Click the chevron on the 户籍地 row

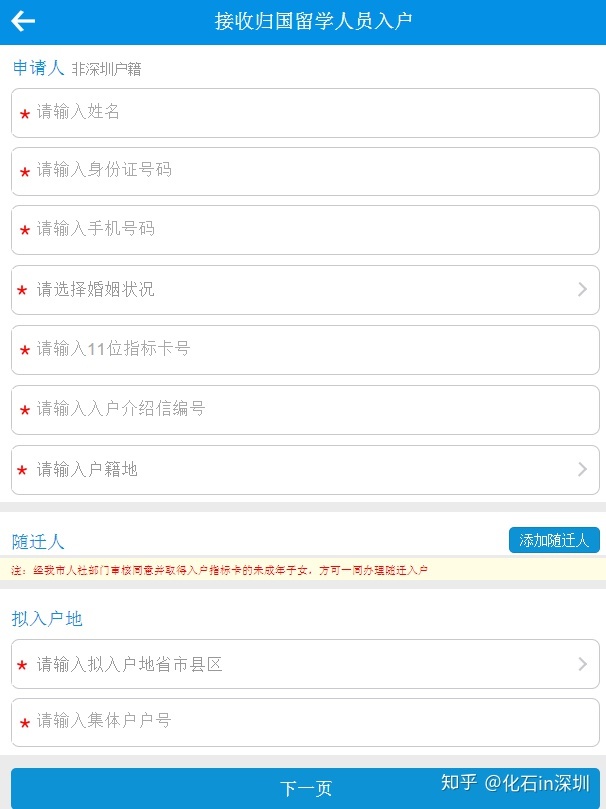[x=582, y=469]
